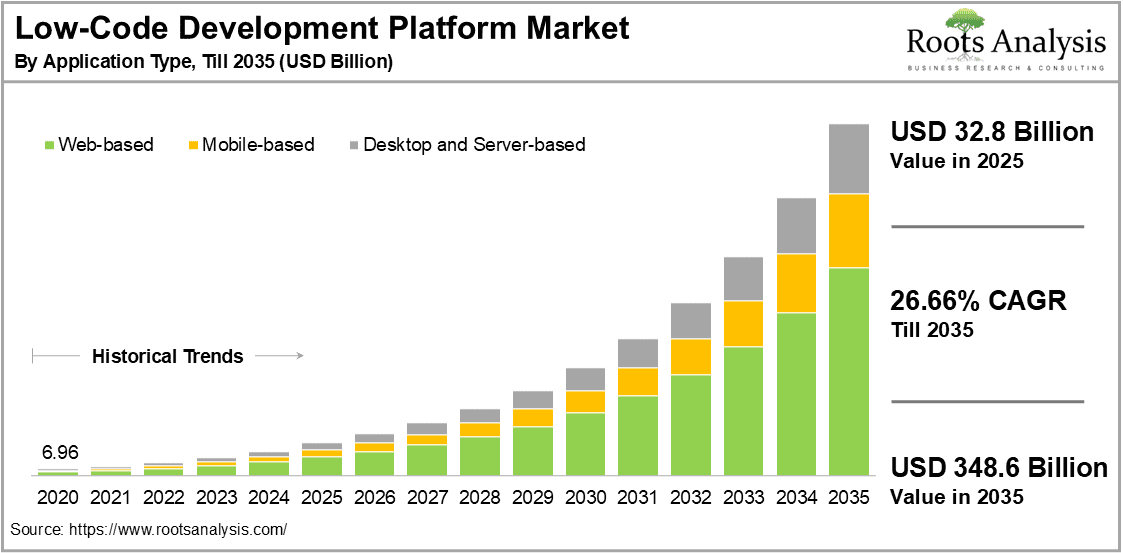Click the green Web-based legend swatch

(49, 145)
